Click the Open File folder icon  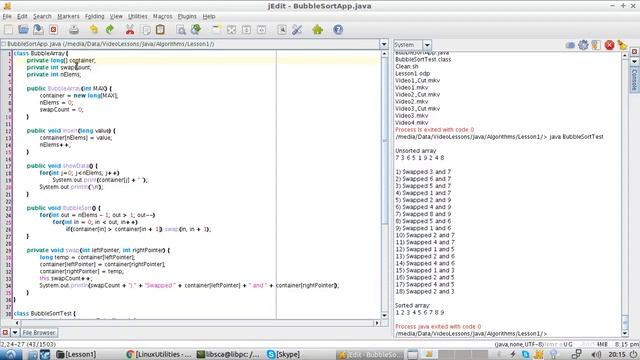coord(23,29)
